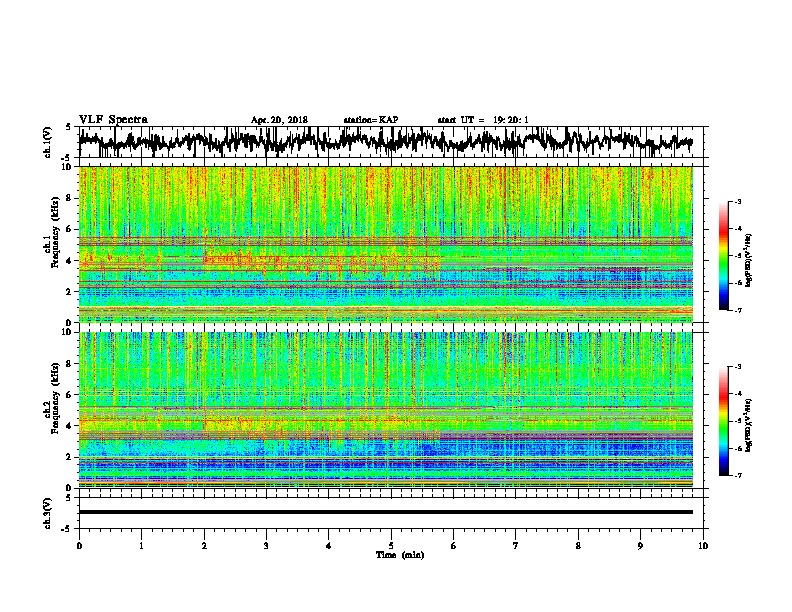Click tick label "0" on the time axis
This screenshot has width=792, height=612.
point(79,546)
